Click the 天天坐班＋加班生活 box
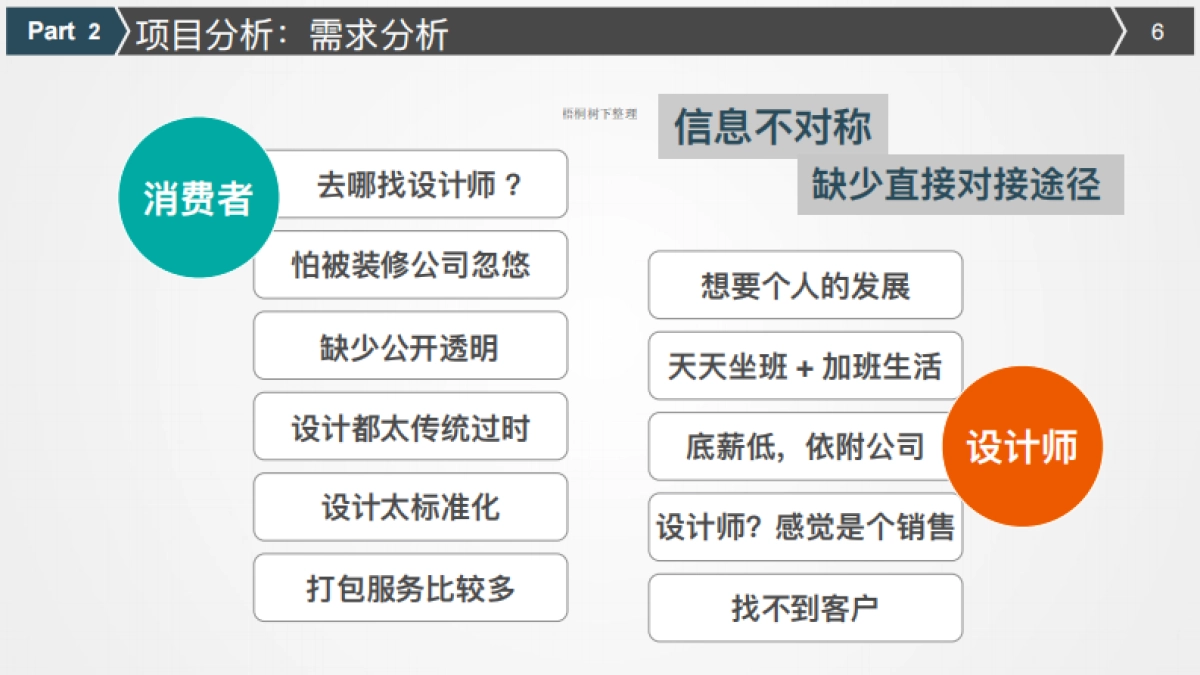1200x675 pixels. [x=804, y=367]
